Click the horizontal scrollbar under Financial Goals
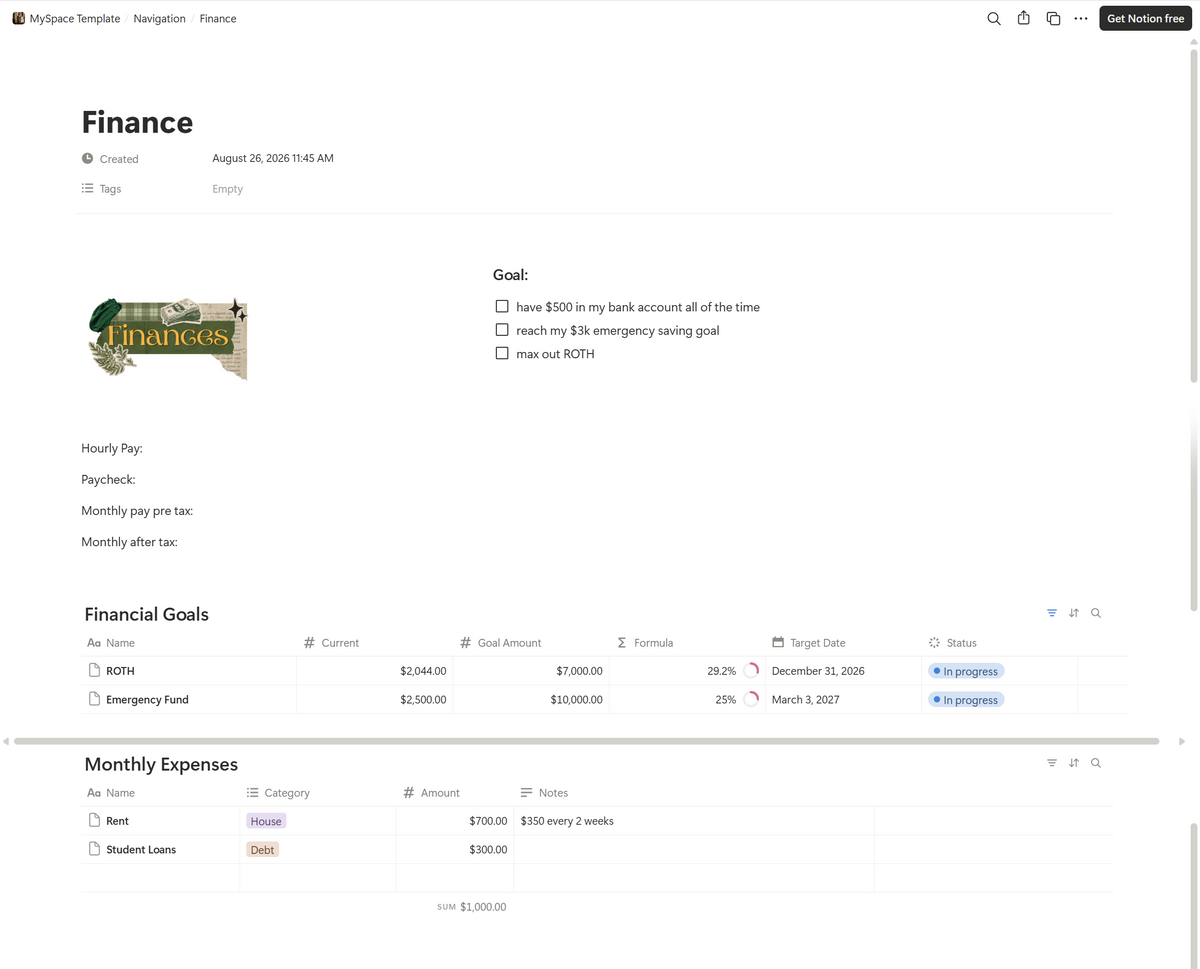This screenshot has width=1200, height=969. 586,741
